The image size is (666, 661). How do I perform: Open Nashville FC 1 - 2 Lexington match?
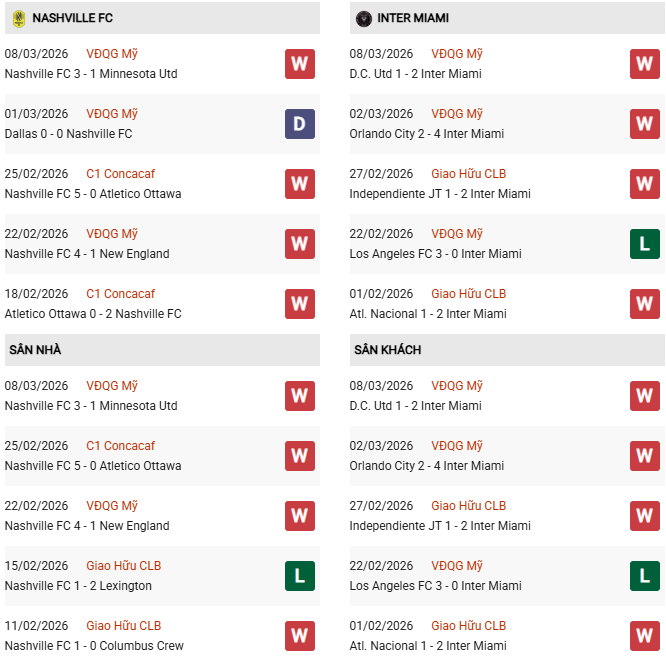pos(78,586)
